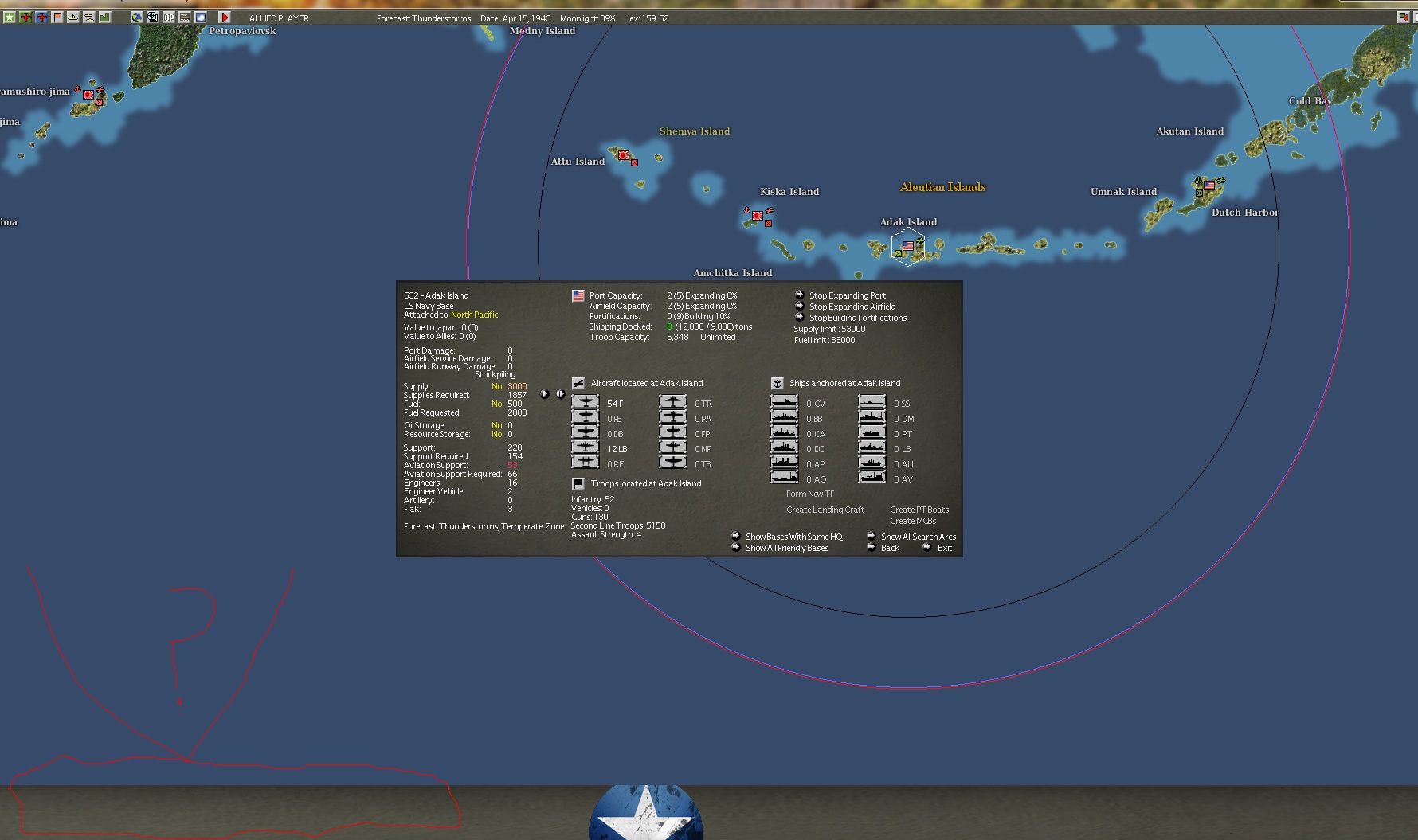The width and height of the screenshot is (1418, 840).
Task: Select the Kiska Island Japanese base marker
Action: [758, 216]
